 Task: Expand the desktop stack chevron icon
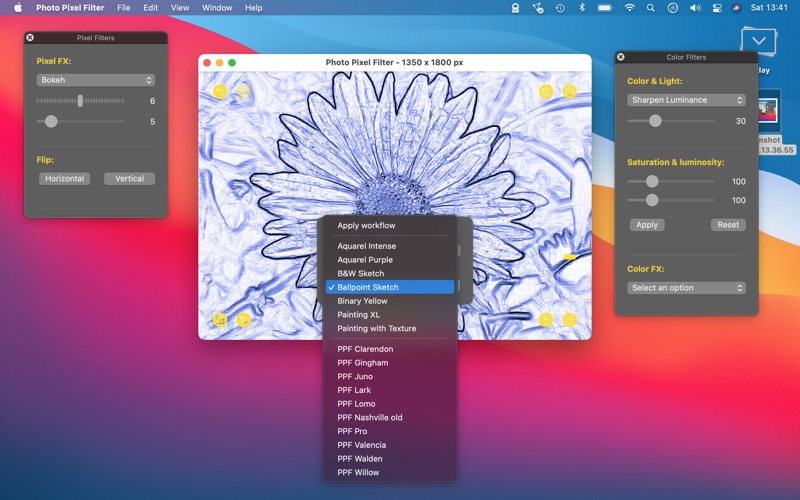pyautogui.click(x=758, y=41)
